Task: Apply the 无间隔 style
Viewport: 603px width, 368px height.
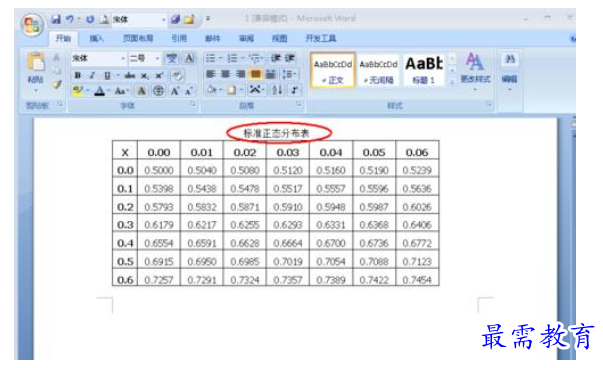Action: [x=378, y=70]
